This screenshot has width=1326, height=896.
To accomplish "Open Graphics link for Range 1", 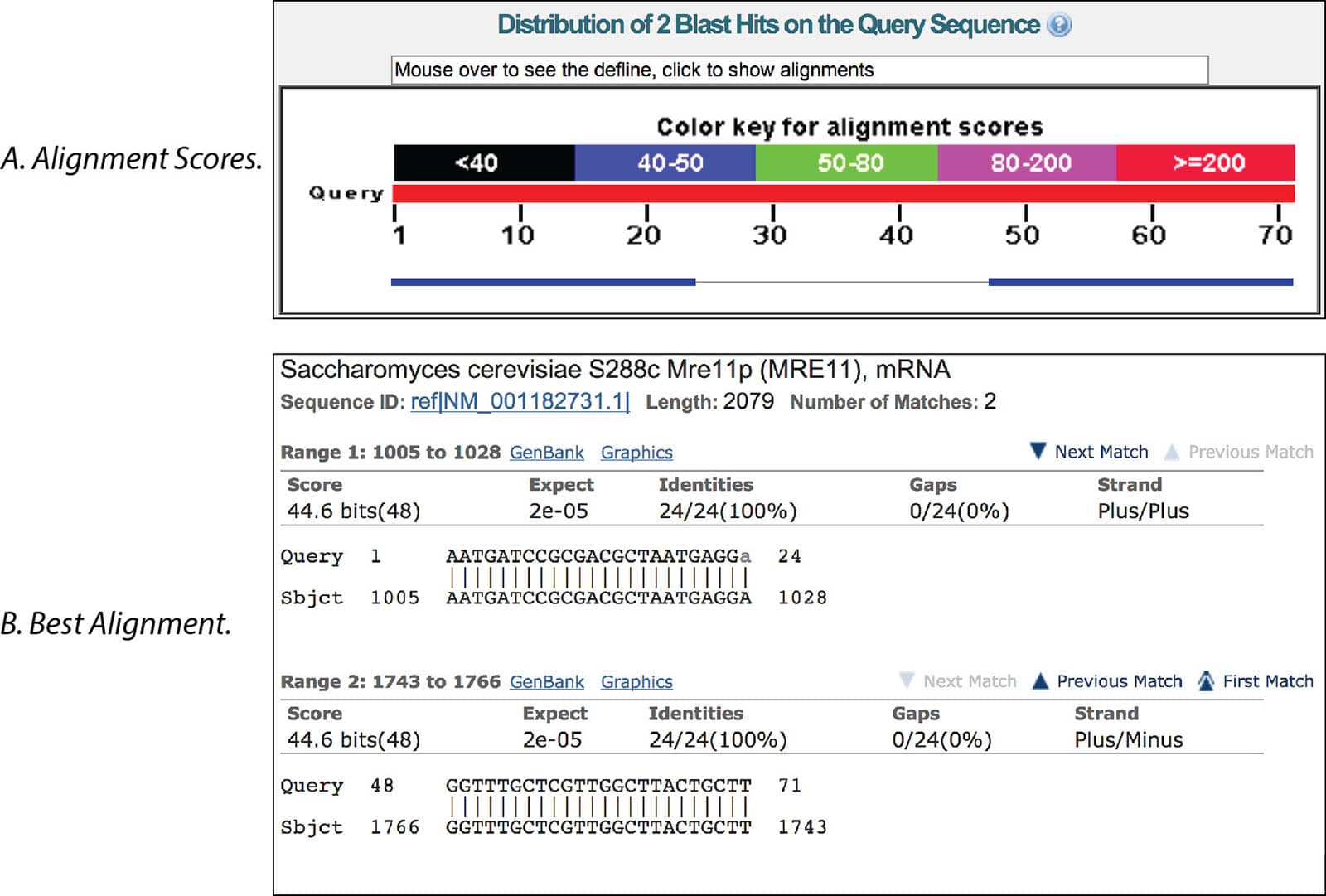I will (636, 453).
